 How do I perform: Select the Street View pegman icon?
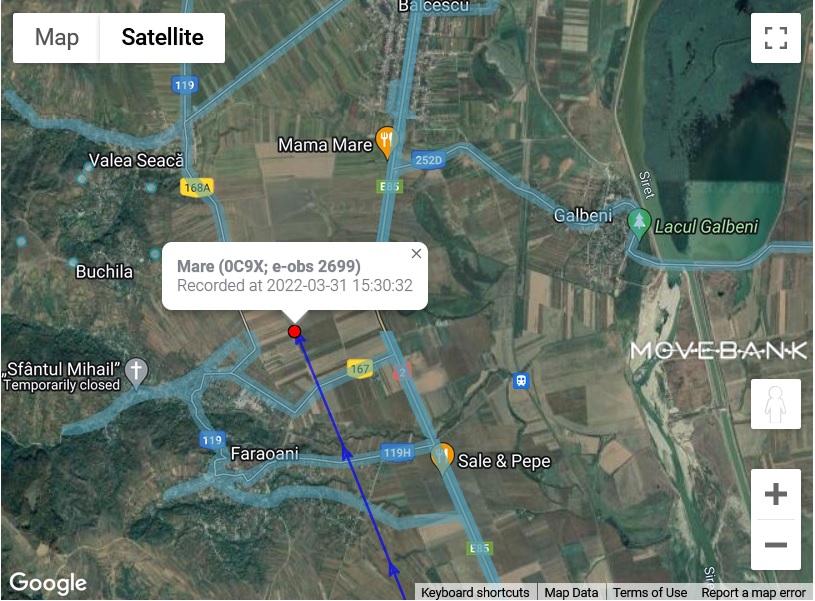[x=775, y=404]
